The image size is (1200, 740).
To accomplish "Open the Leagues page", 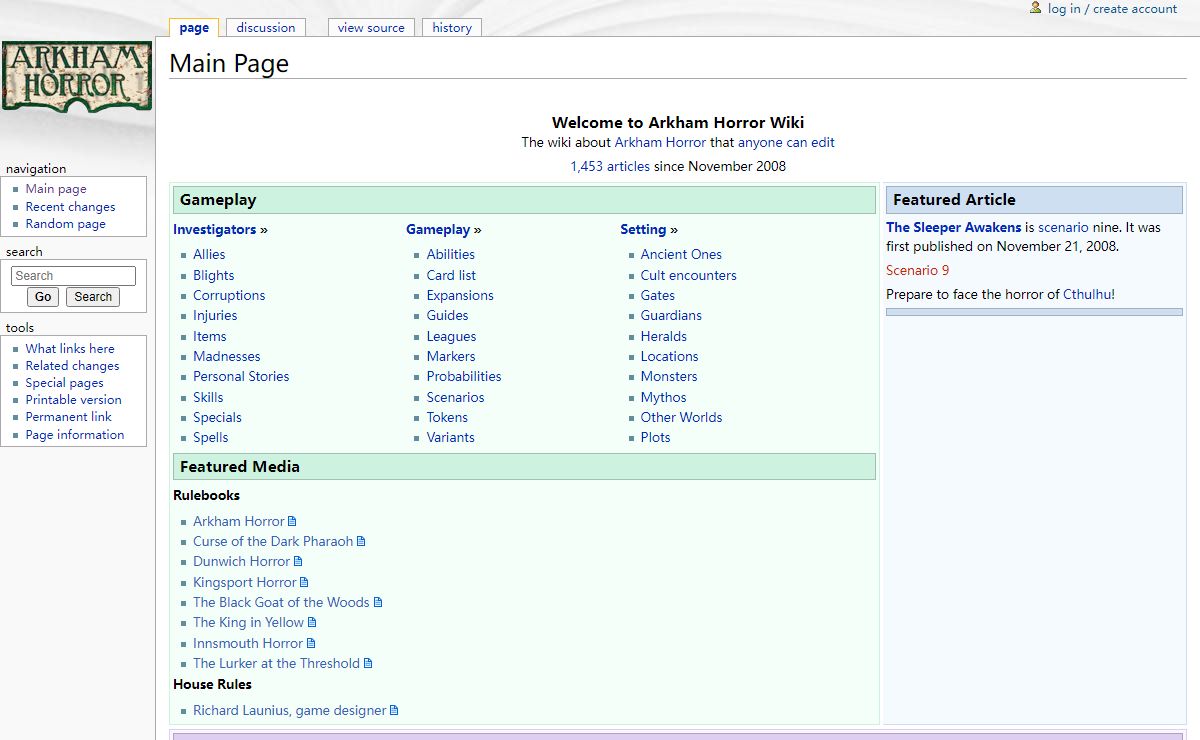I will click(x=451, y=336).
